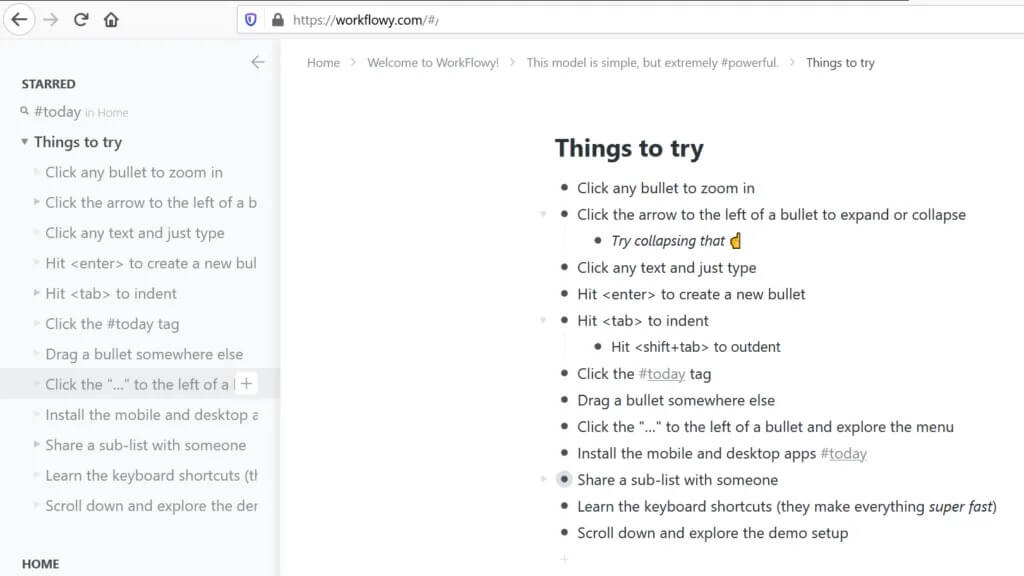1024x576 pixels.
Task: Expand the 'Share a sub-list with someone' bullet
Action: tap(543, 480)
